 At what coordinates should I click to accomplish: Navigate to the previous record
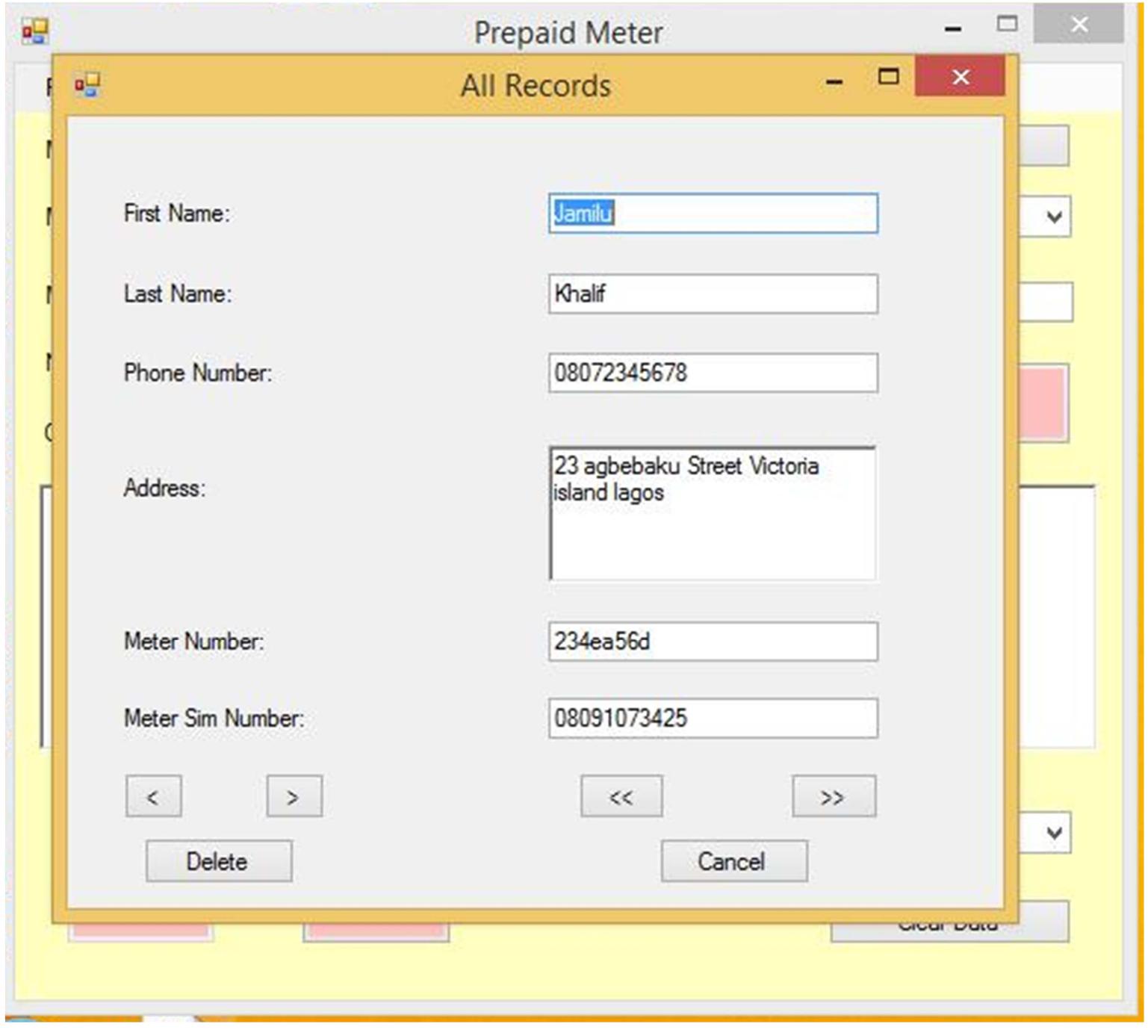coord(154,796)
